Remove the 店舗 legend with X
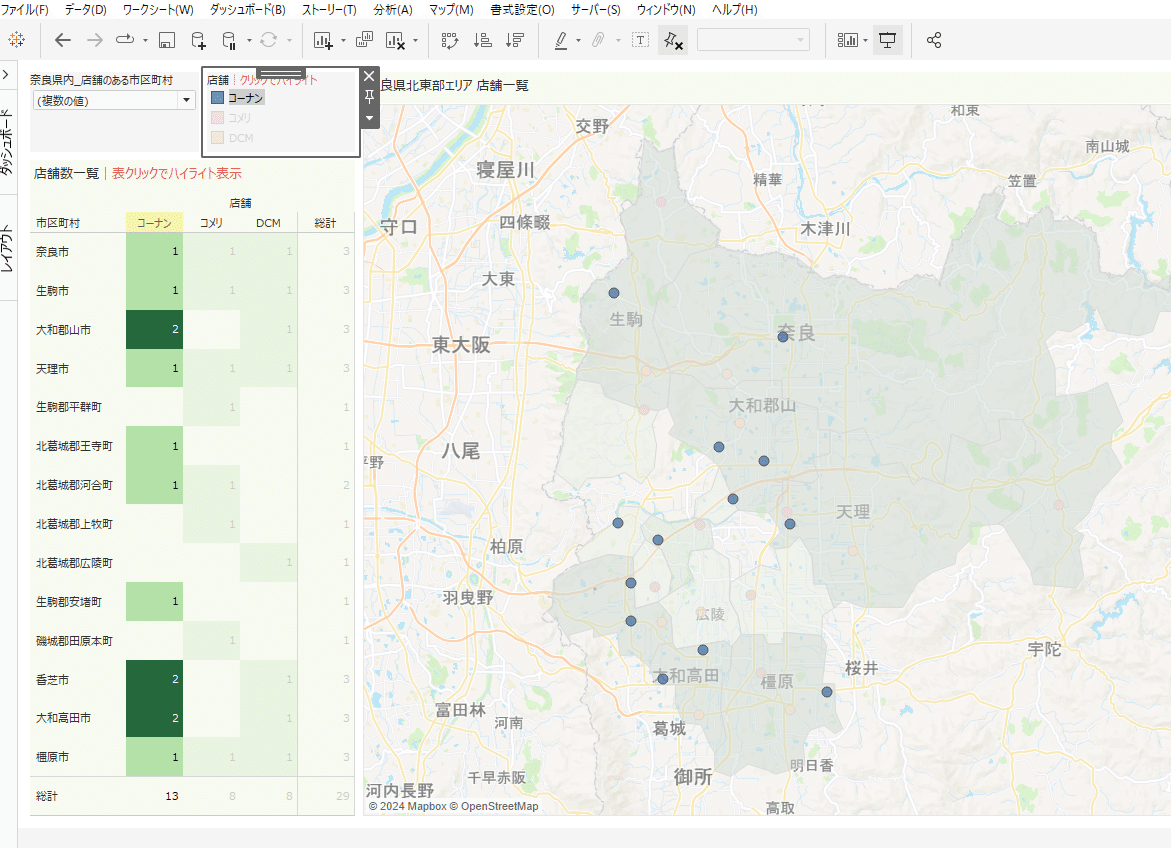Screen dimensions: 1171x848 pyautogui.click(x=369, y=75)
